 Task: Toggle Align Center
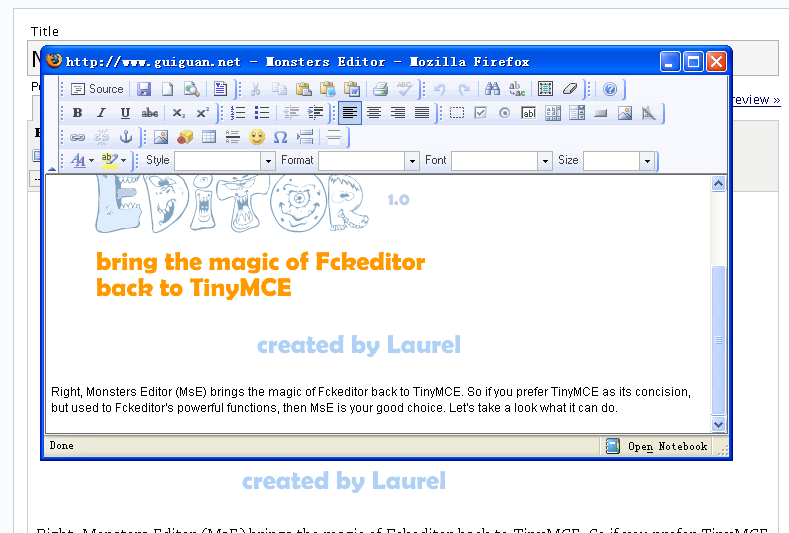[x=373, y=113]
